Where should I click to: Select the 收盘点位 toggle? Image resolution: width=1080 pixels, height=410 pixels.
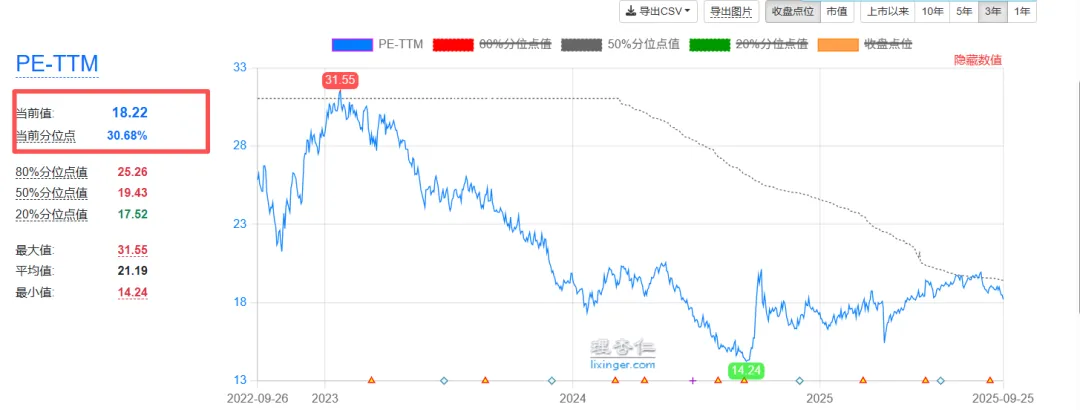pyautogui.click(x=793, y=11)
